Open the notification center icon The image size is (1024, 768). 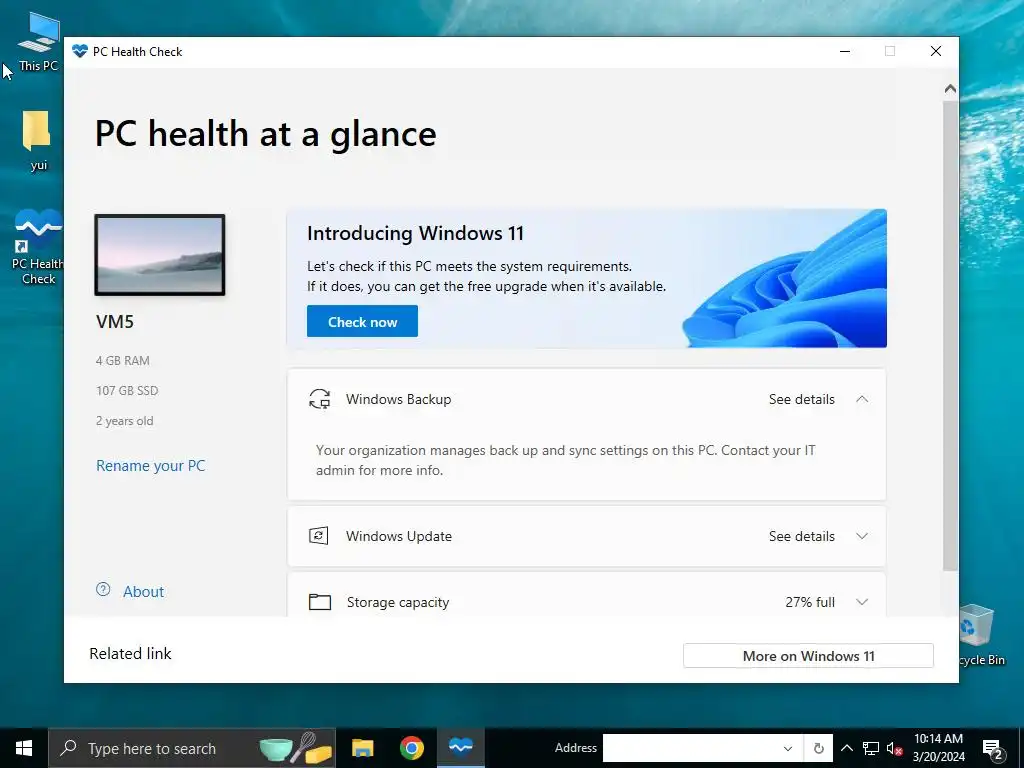[993, 748]
